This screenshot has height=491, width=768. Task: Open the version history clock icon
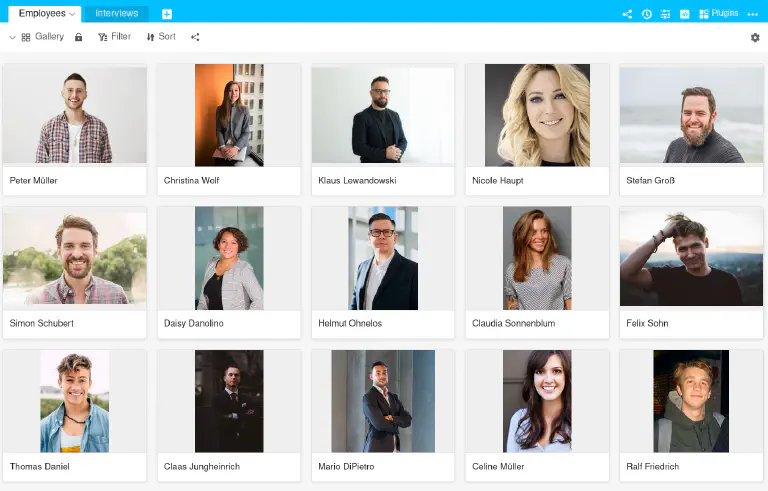point(647,14)
